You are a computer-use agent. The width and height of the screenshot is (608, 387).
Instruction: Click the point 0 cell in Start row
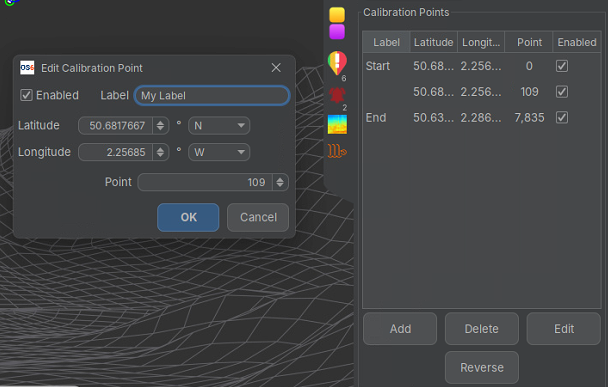[x=529, y=66]
